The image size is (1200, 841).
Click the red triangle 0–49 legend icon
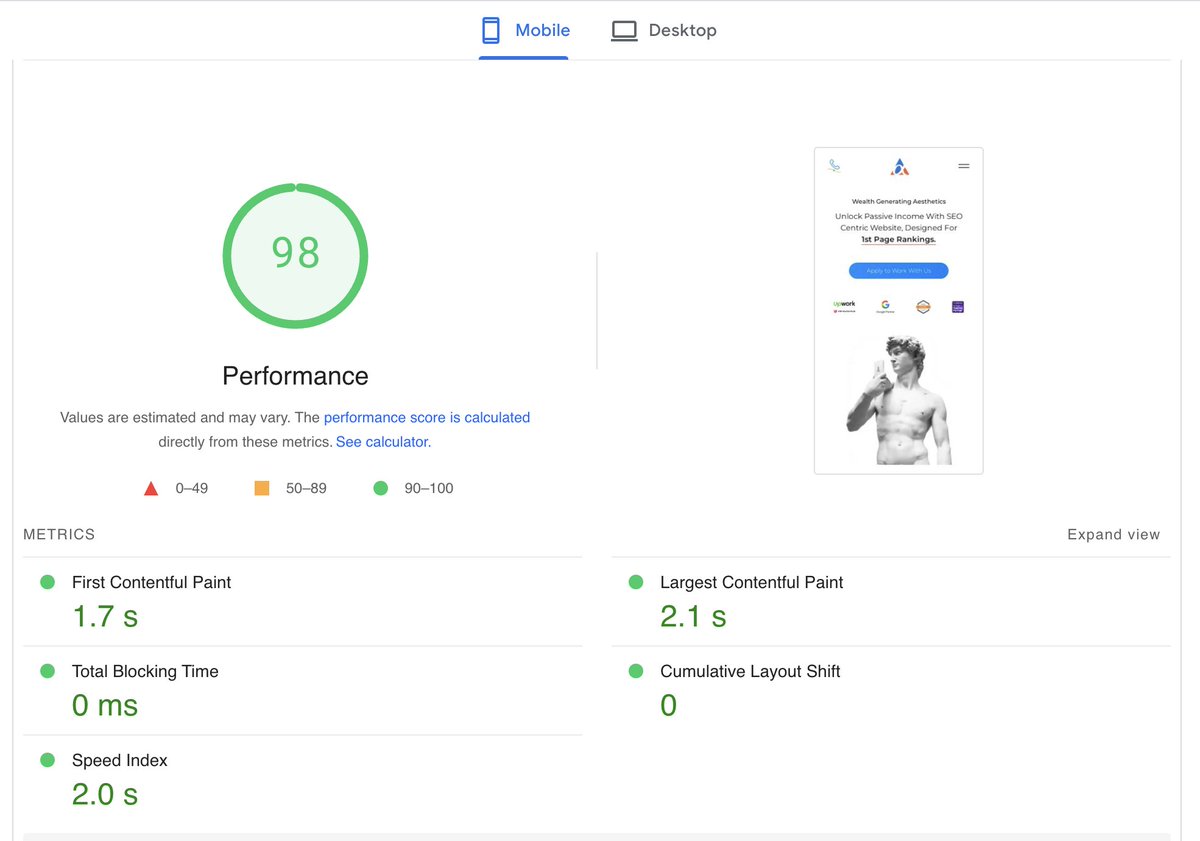151,489
